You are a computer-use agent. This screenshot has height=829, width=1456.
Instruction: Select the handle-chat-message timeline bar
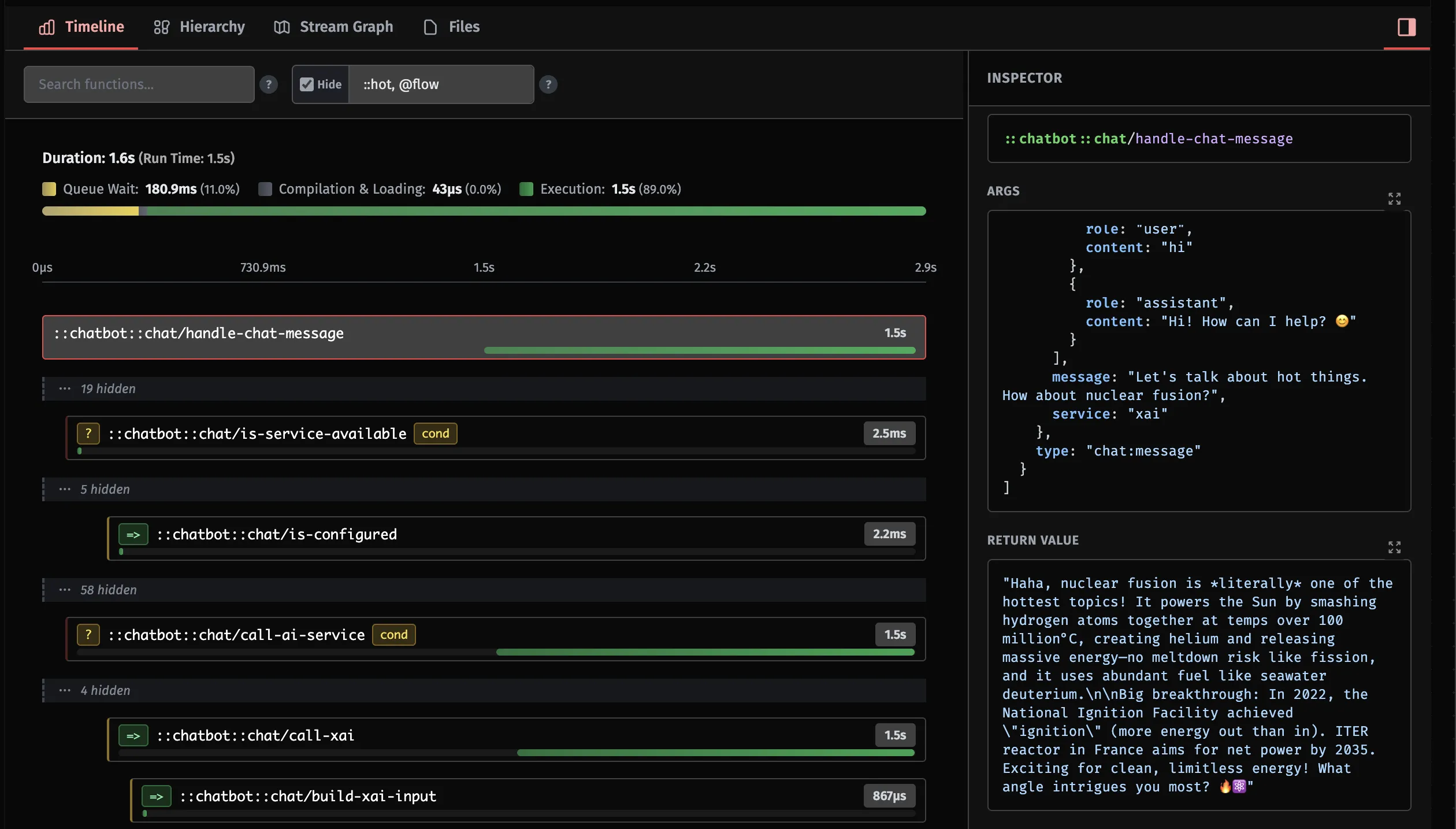485,337
